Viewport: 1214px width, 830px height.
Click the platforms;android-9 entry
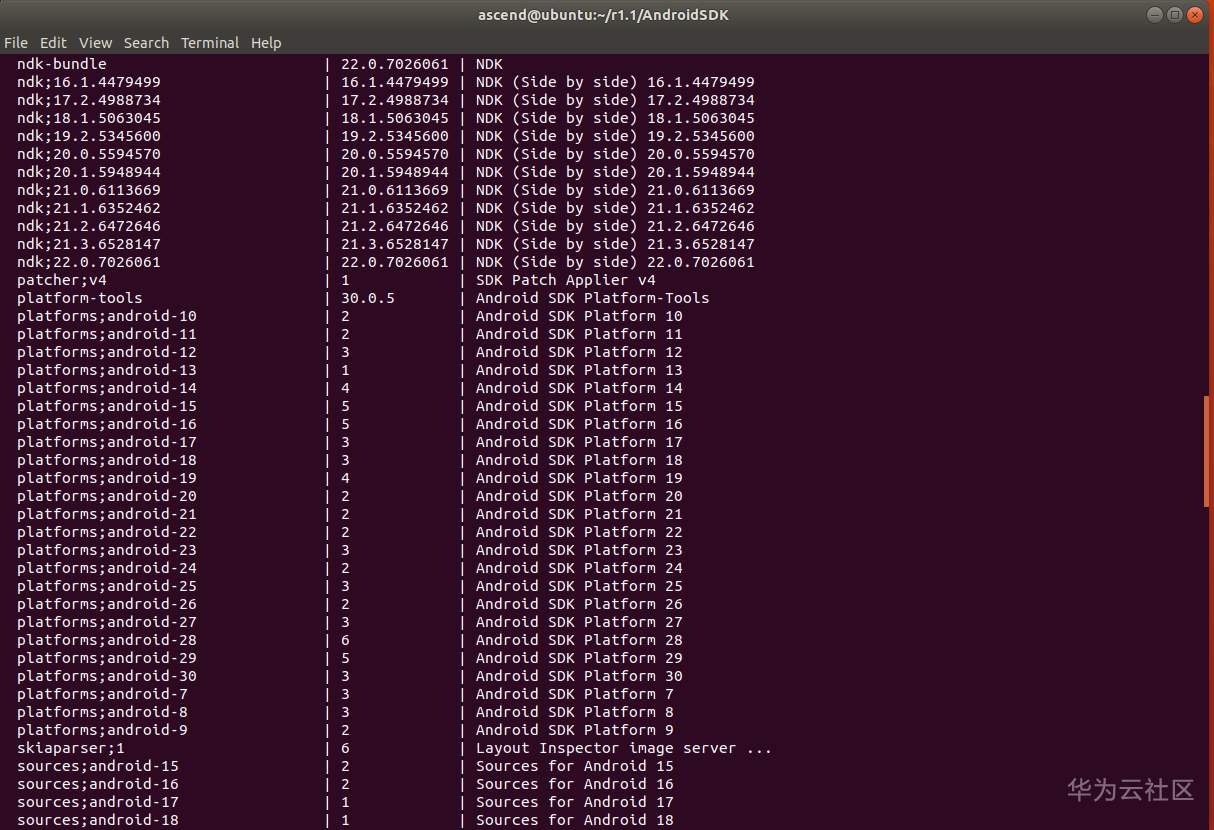pyautogui.click(x=102, y=730)
